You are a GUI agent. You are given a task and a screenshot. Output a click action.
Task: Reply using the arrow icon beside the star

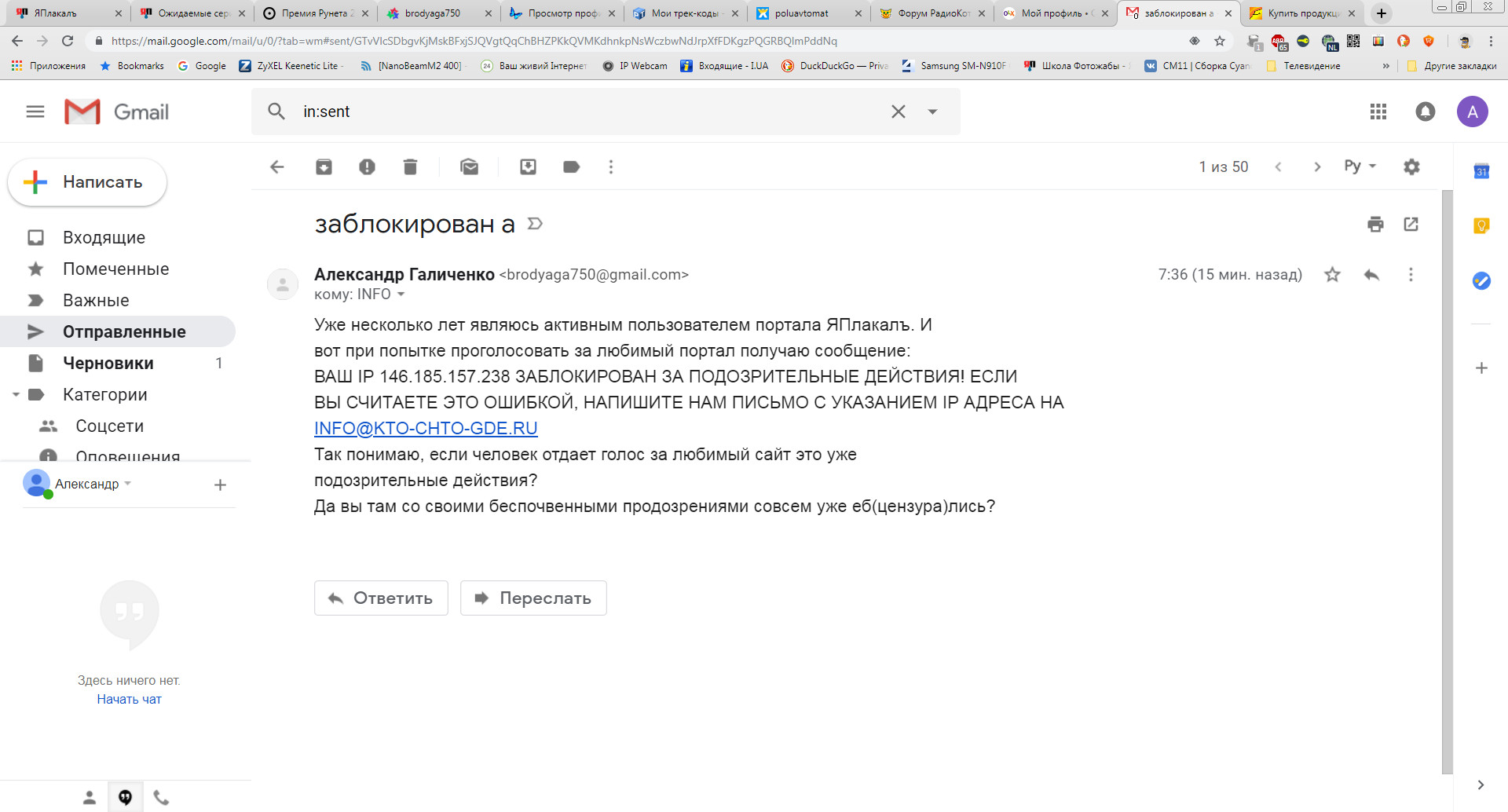click(1372, 275)
